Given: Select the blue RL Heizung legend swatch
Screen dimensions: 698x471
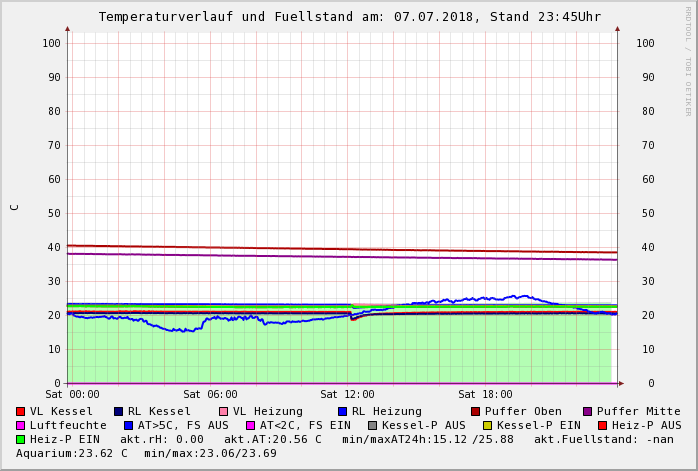Looking at the screenshot, I should pyautogui.click(x=342, y=411).
